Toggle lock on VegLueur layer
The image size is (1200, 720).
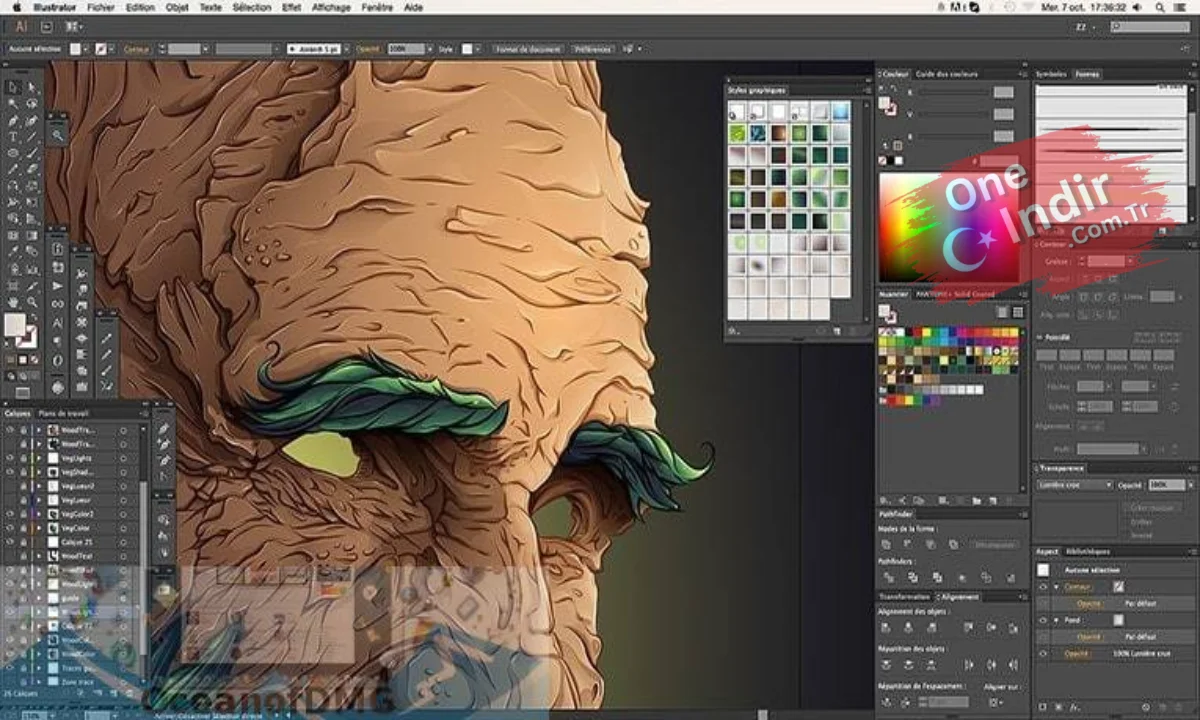coord(23,499)
